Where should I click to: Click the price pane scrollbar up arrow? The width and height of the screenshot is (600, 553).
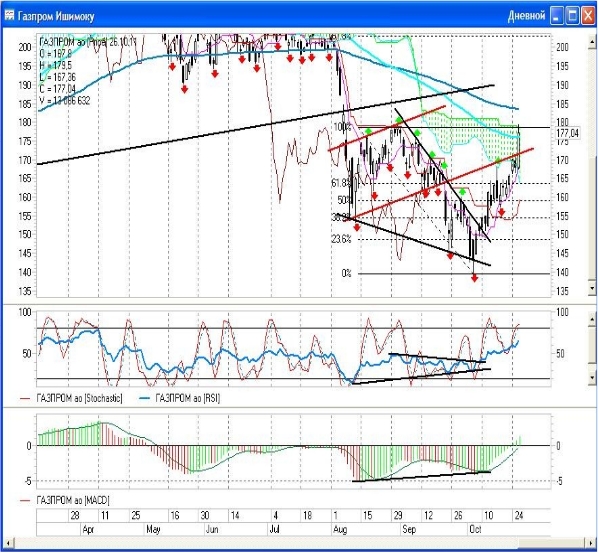pyautogui.click(x=592, y=42)
